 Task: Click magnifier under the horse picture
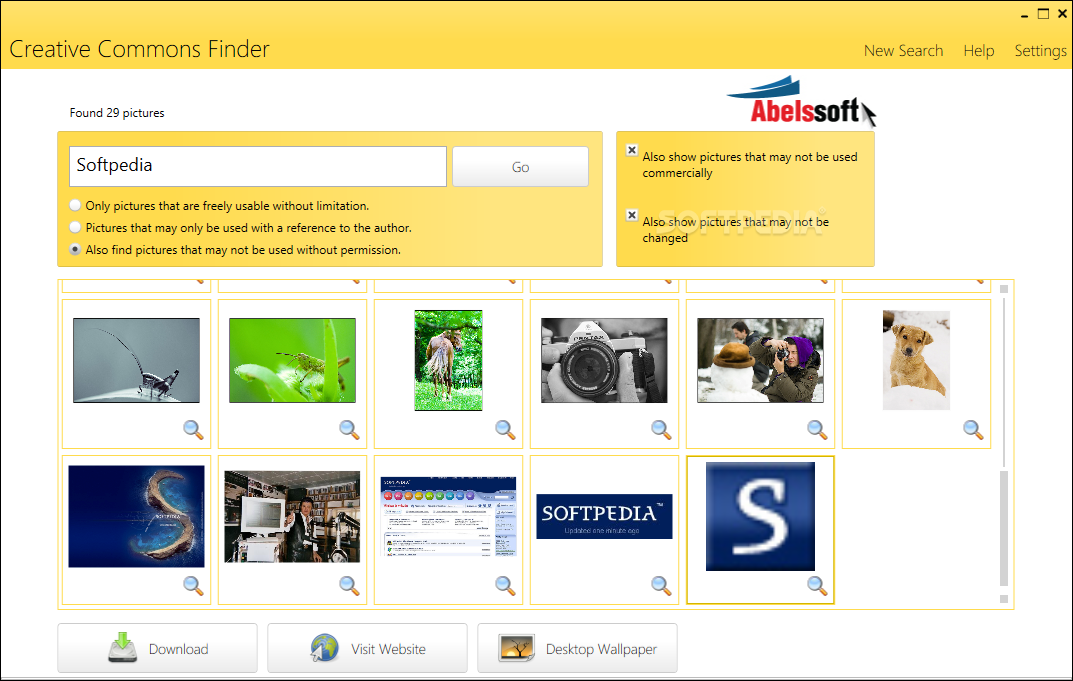[506, 430]
